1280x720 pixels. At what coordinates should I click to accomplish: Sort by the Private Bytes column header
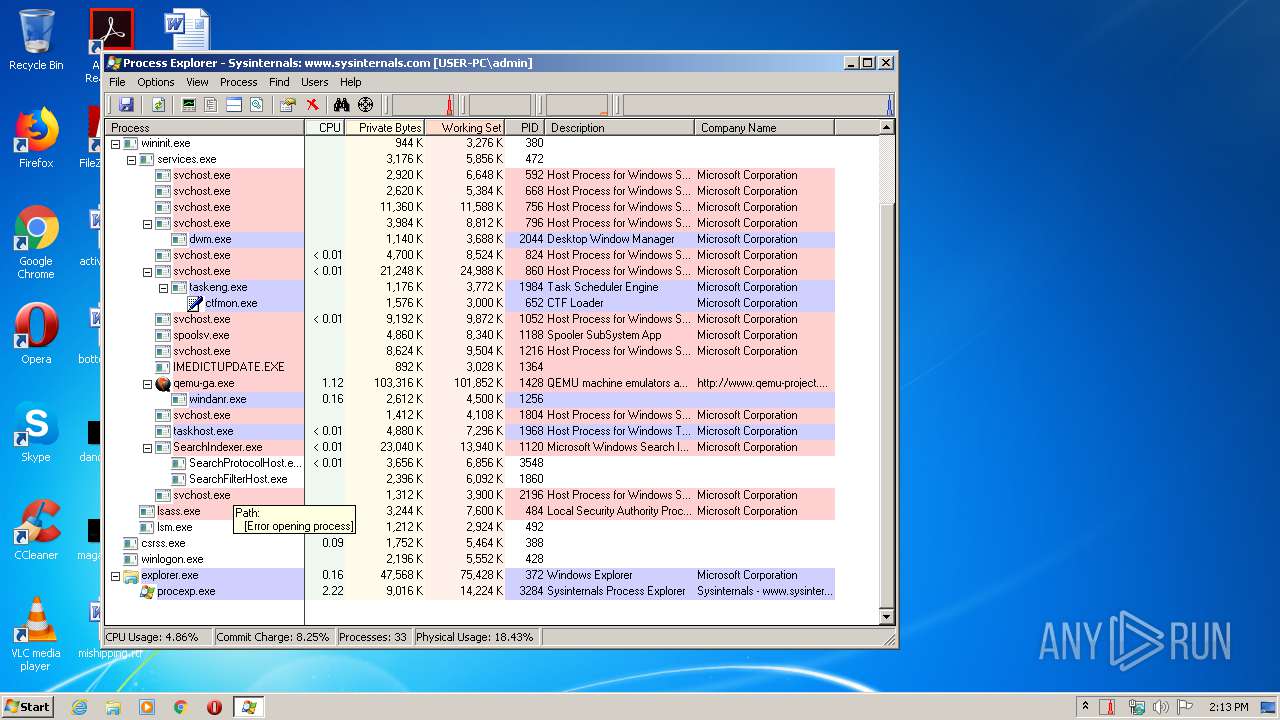(385, 127)
